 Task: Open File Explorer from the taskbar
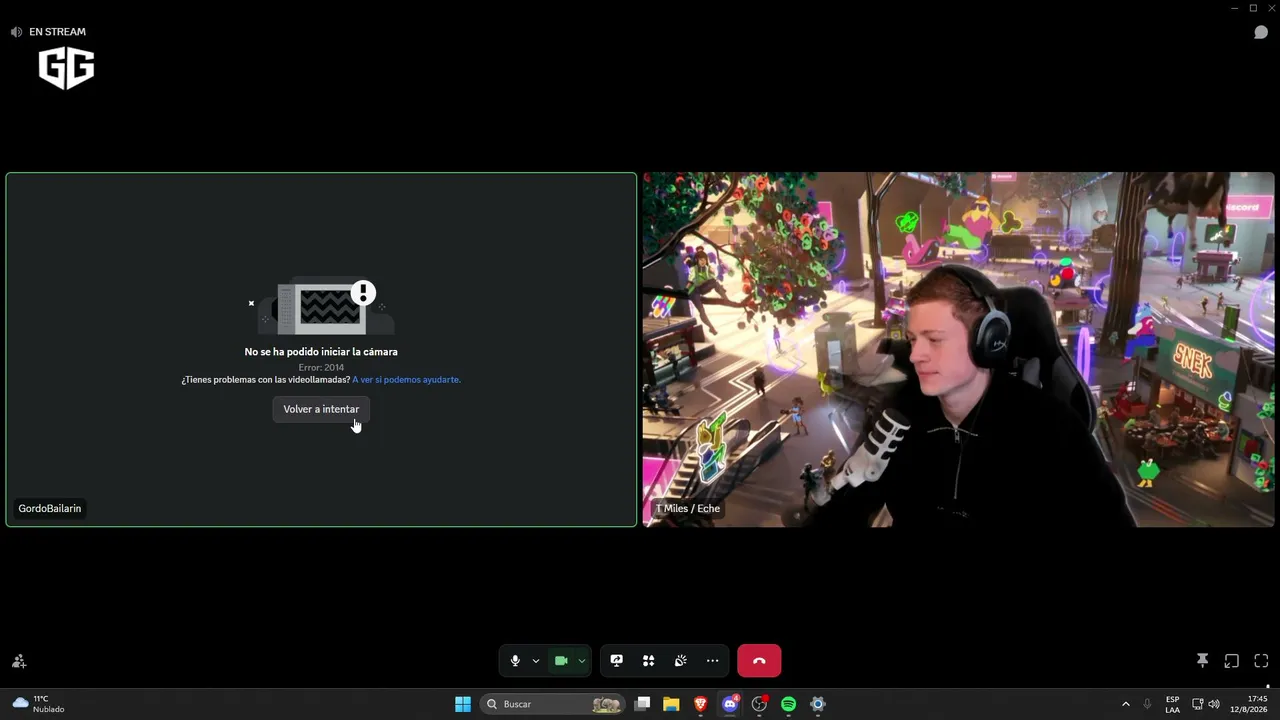pos(671,704)
